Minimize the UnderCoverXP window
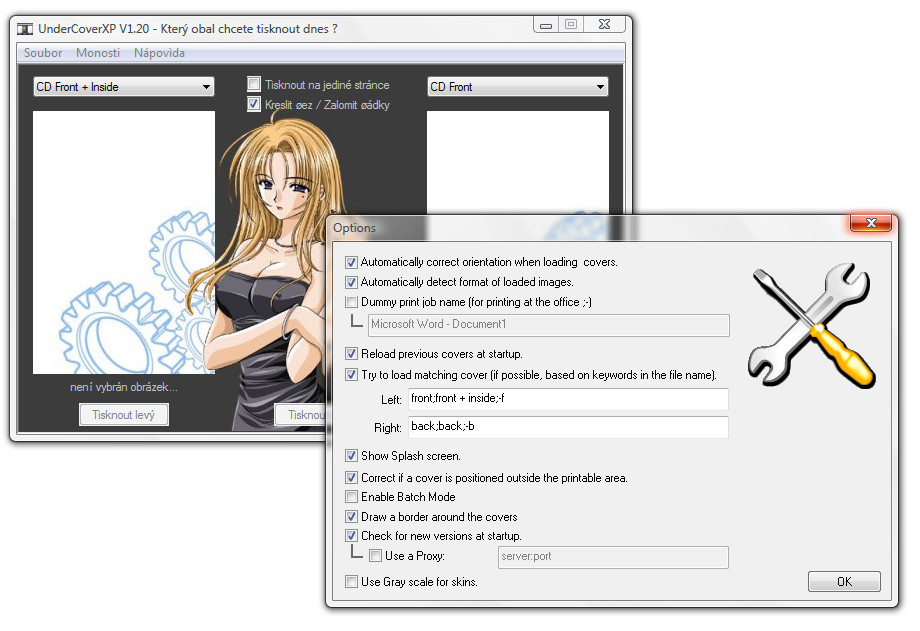Image resolution: width=920 pixels, height=631 pixels. click(x=546, y=25)
